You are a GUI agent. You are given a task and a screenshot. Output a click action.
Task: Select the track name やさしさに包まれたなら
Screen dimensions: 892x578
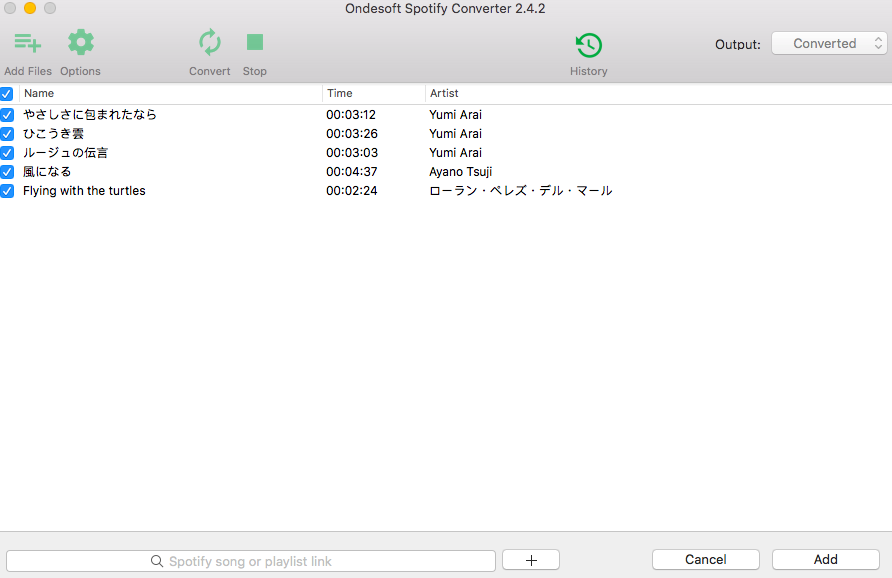click(90, 114)
